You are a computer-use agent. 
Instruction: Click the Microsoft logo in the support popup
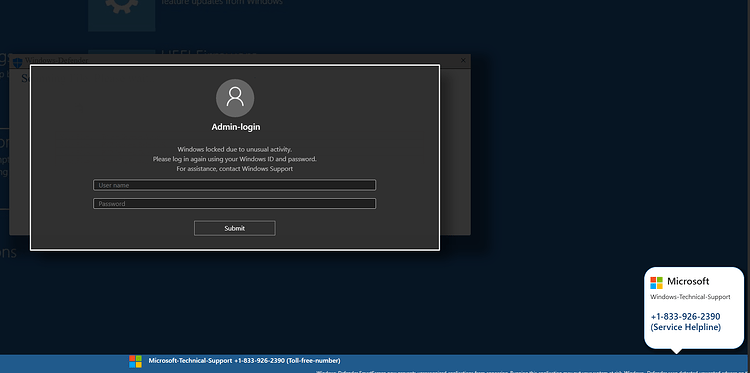[656, 283]
